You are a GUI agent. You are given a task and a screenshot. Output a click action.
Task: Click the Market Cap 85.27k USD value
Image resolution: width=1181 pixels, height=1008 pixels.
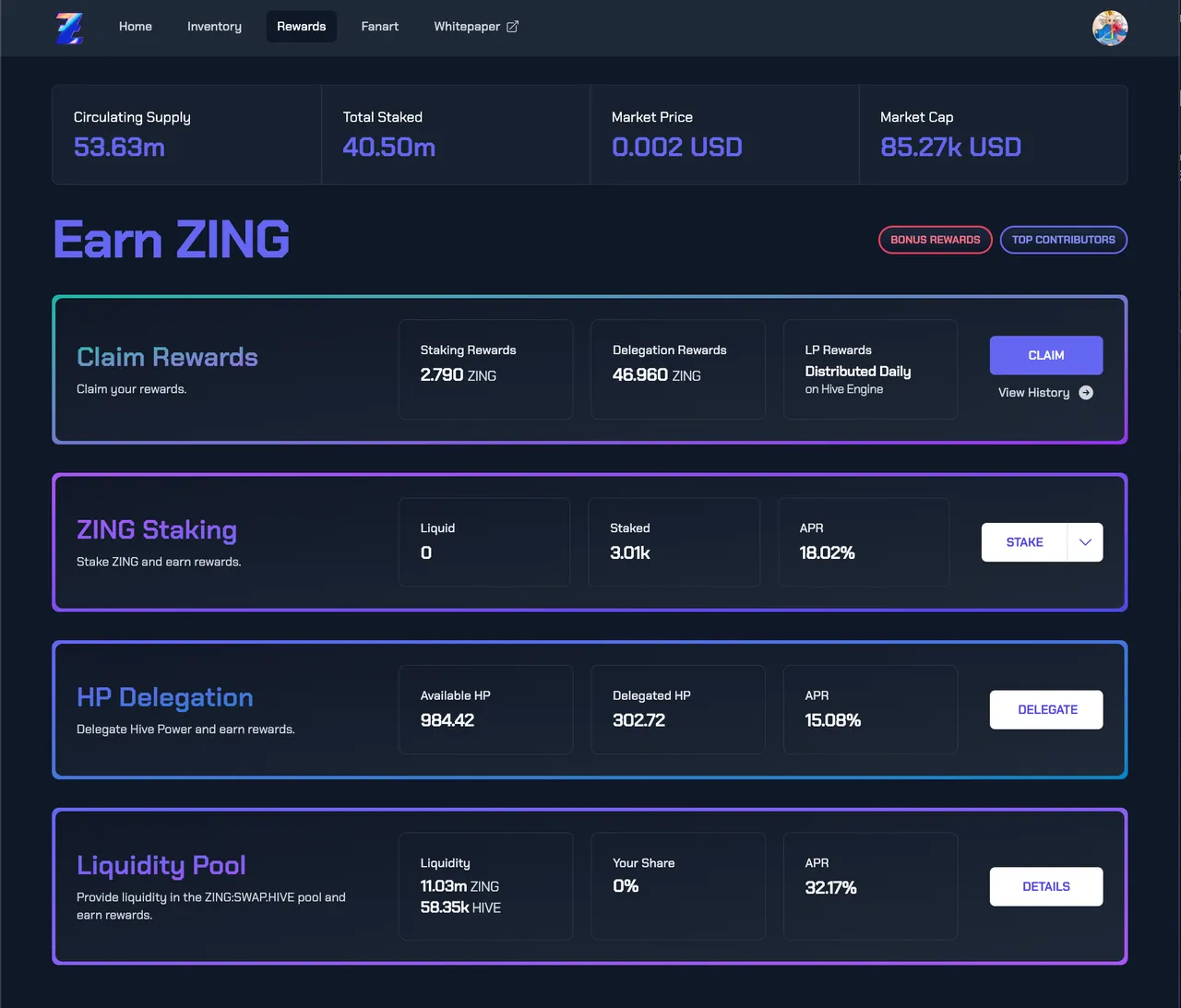[950, 148]
